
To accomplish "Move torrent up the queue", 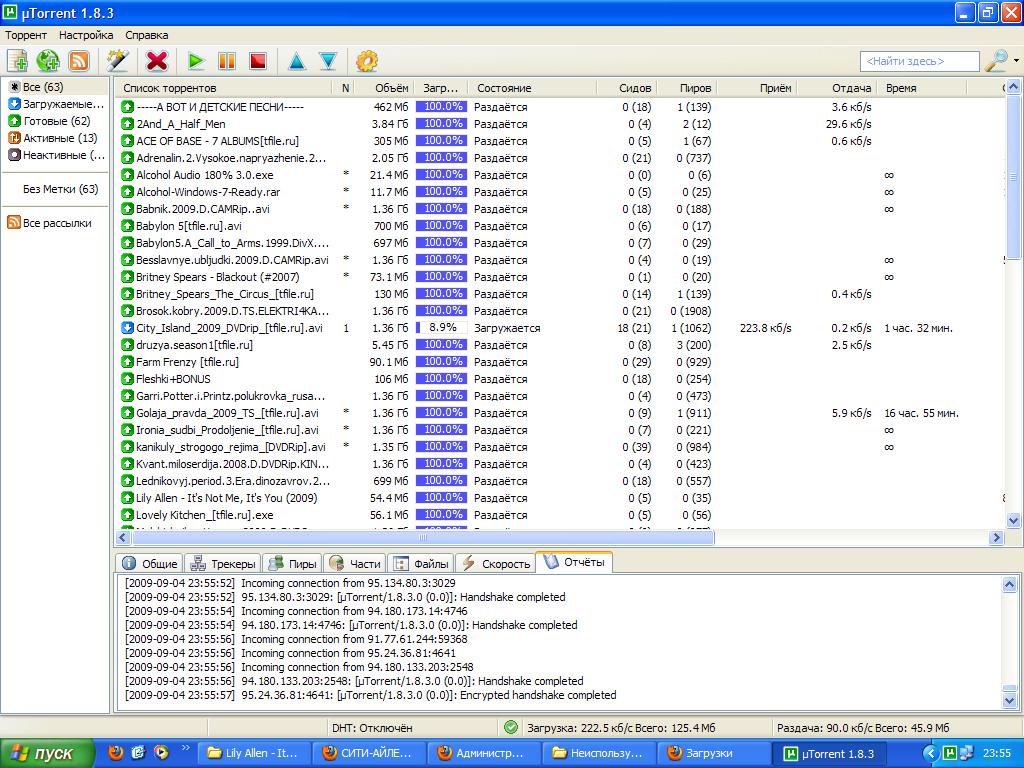I will pos(297,61).
